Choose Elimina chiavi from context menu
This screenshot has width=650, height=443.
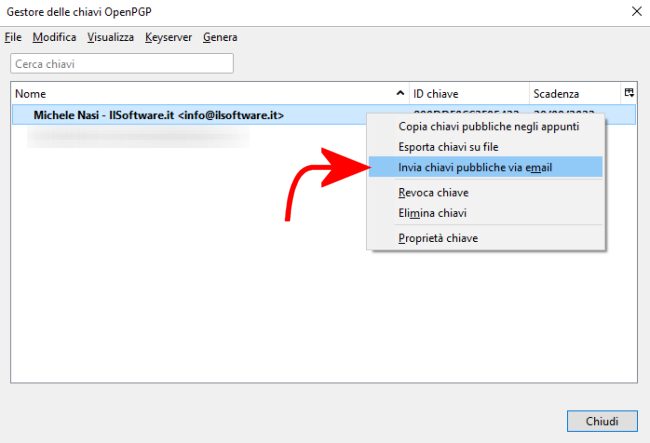coord(485,213)
